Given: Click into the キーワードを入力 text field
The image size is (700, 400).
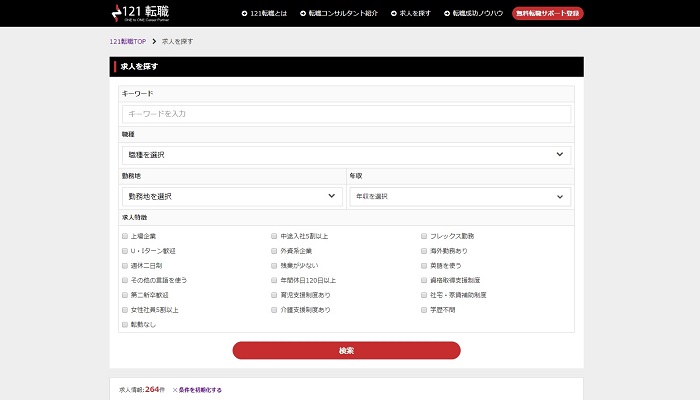Looking at the screenshot, I should pyautogui.click(x=346, y=114).
